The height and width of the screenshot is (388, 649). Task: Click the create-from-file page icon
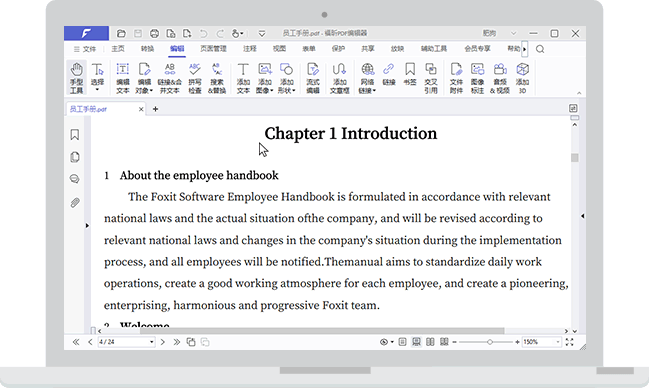[171, 34]
